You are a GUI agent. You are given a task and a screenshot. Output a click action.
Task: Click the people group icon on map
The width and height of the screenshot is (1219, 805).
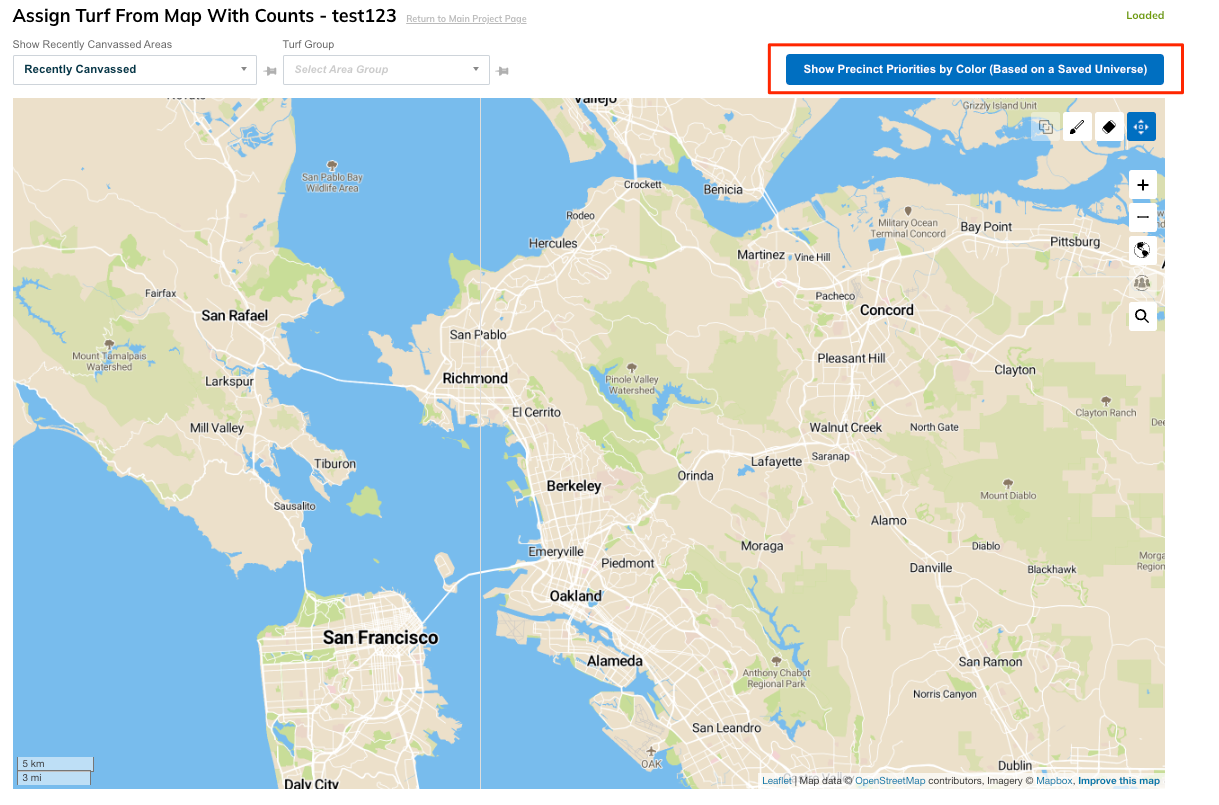pos(1143,283)
